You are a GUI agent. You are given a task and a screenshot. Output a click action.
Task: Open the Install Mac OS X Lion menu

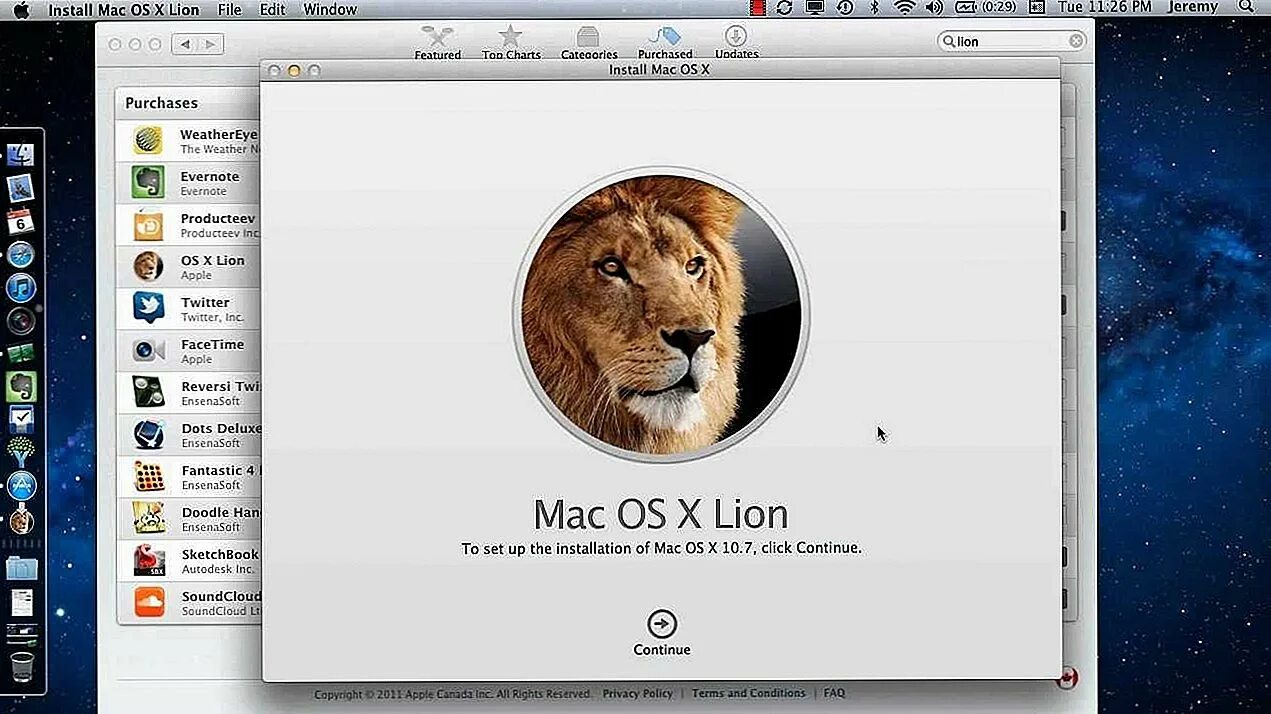point(124,9)
